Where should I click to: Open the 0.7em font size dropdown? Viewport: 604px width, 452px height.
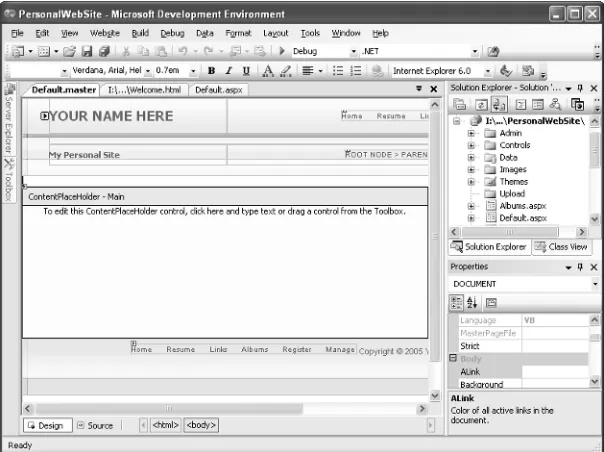[x=193, y=71]
